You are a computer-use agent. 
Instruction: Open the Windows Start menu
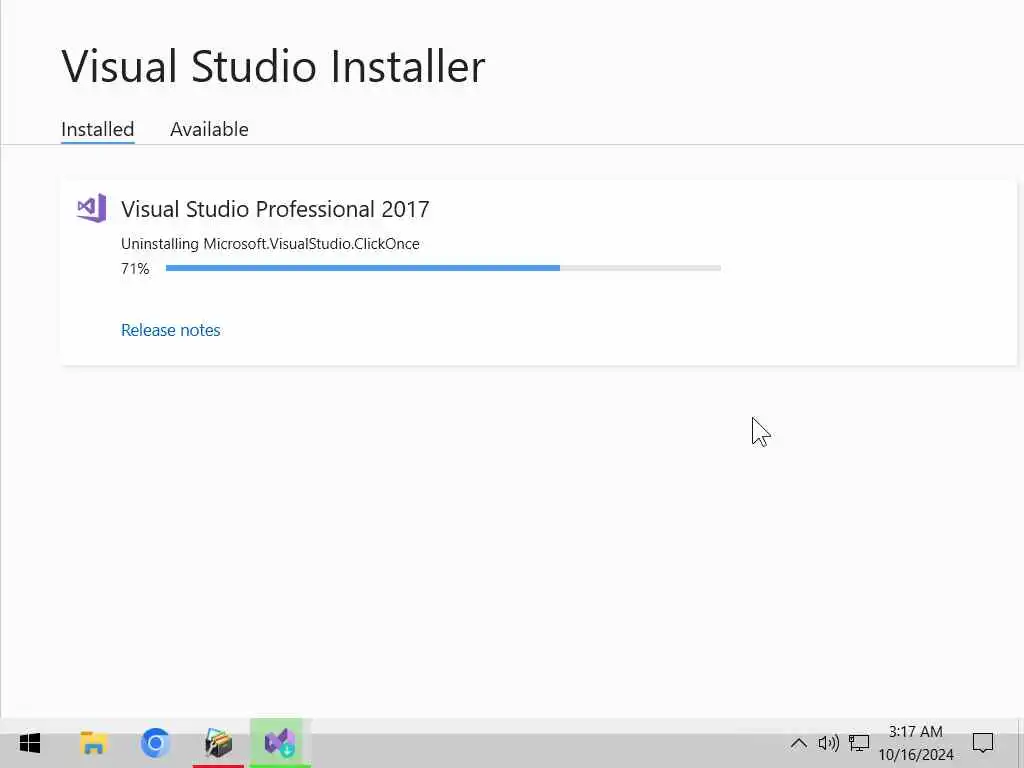click(x=29, y=743)
